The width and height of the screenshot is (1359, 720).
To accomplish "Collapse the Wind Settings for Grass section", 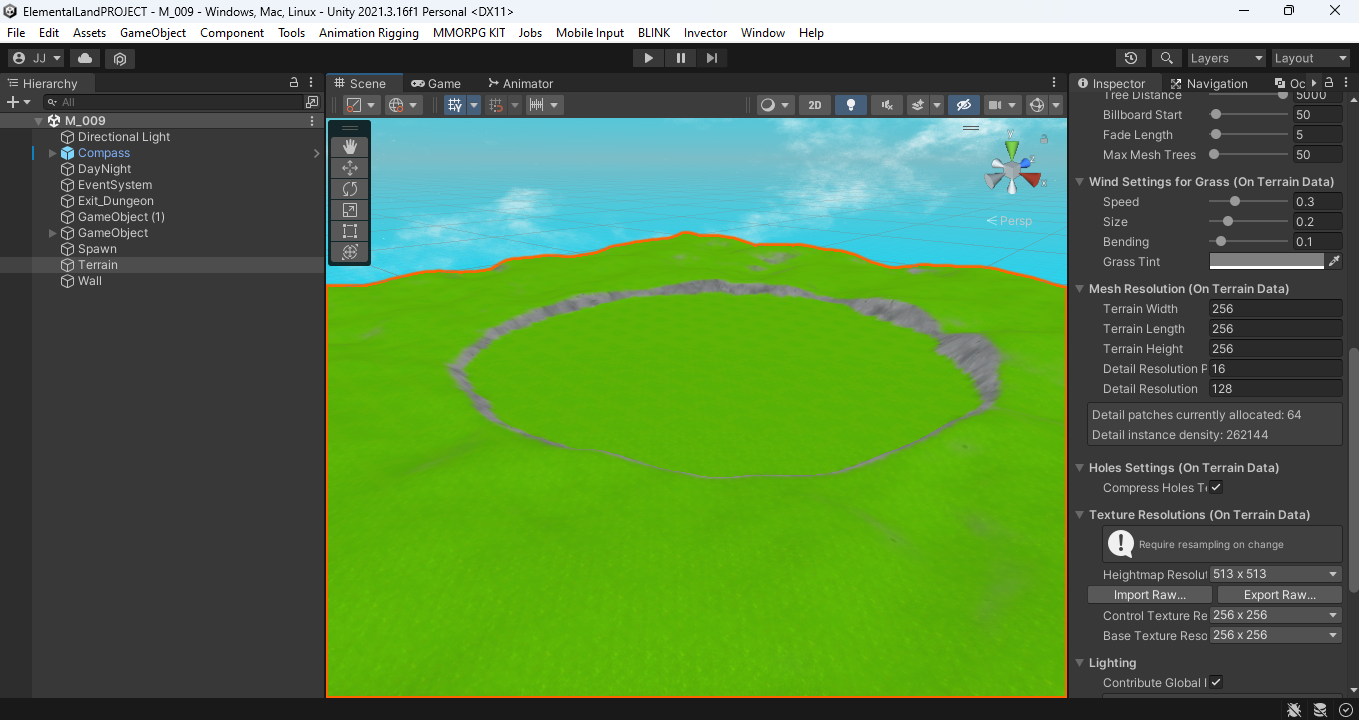I will click(1079, 181).
